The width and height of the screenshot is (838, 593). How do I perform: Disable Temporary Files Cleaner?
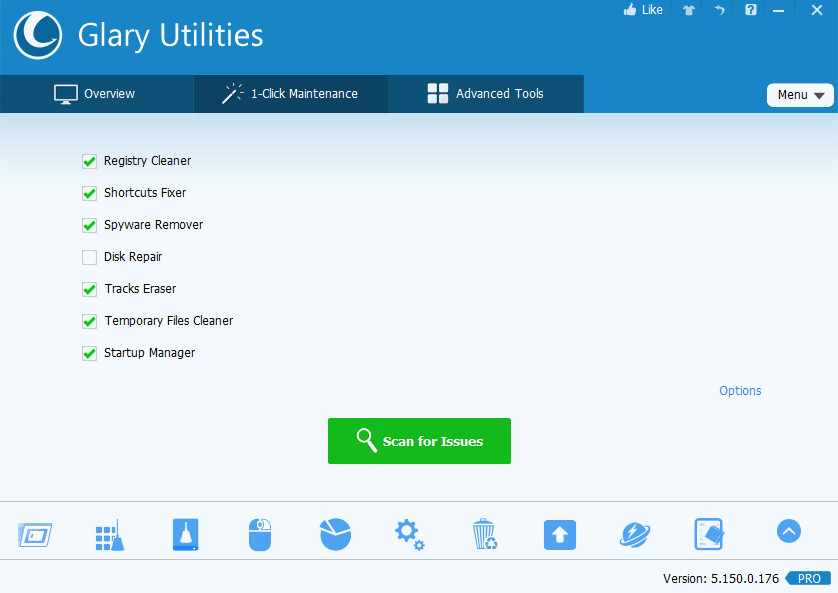[x=89, y=321]
